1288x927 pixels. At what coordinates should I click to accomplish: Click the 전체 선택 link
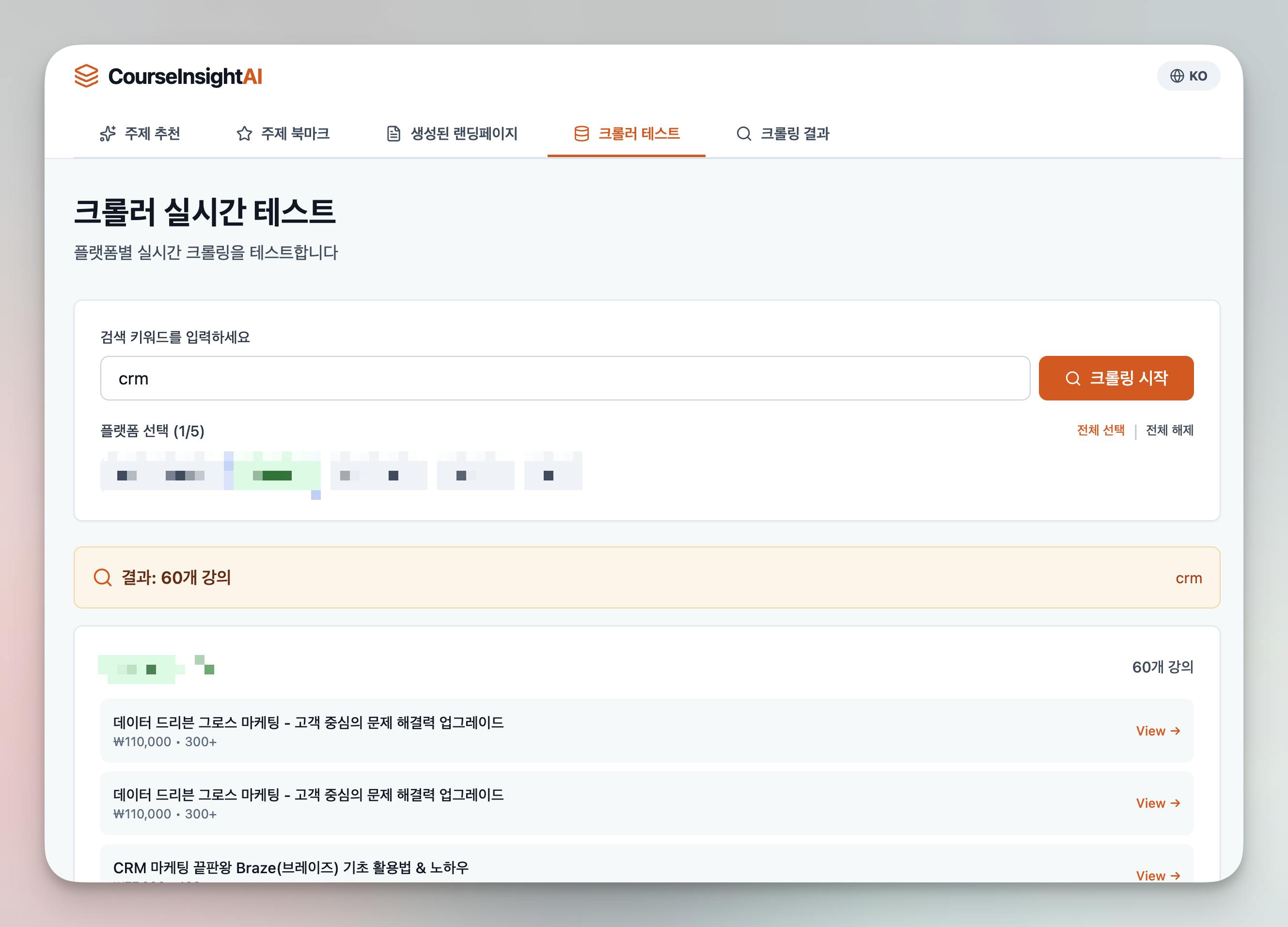1100,430
